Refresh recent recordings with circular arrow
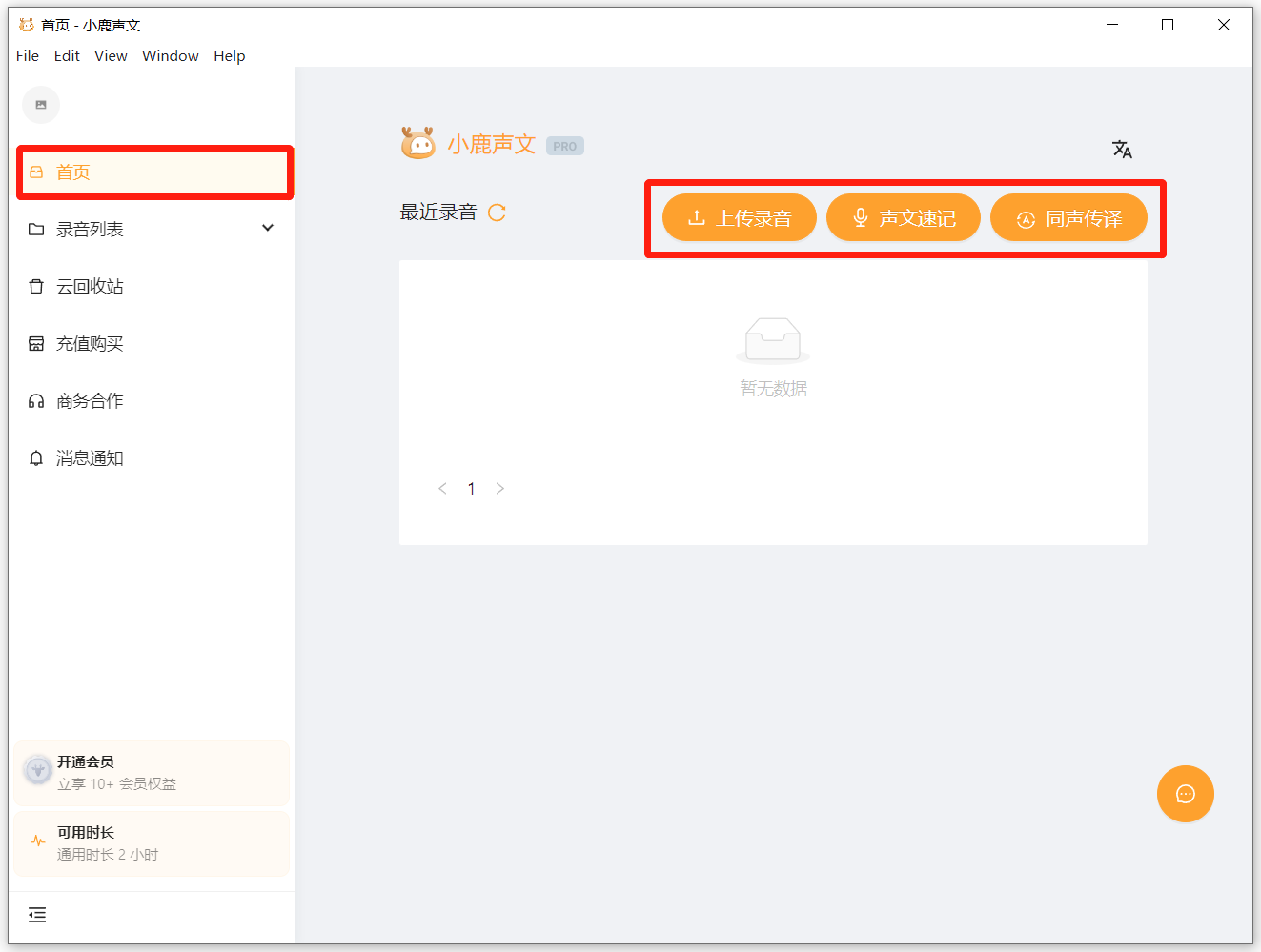 tap(497, 213)
